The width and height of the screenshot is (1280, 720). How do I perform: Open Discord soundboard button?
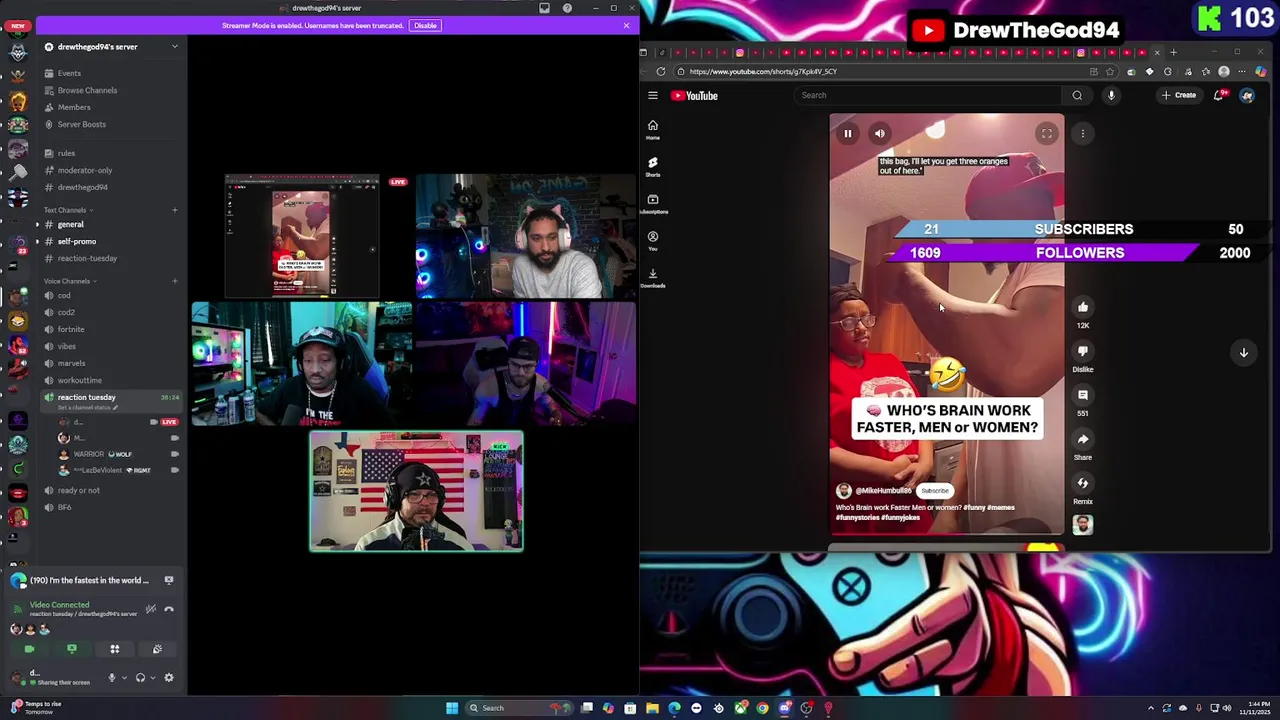(x=157, y=650)
